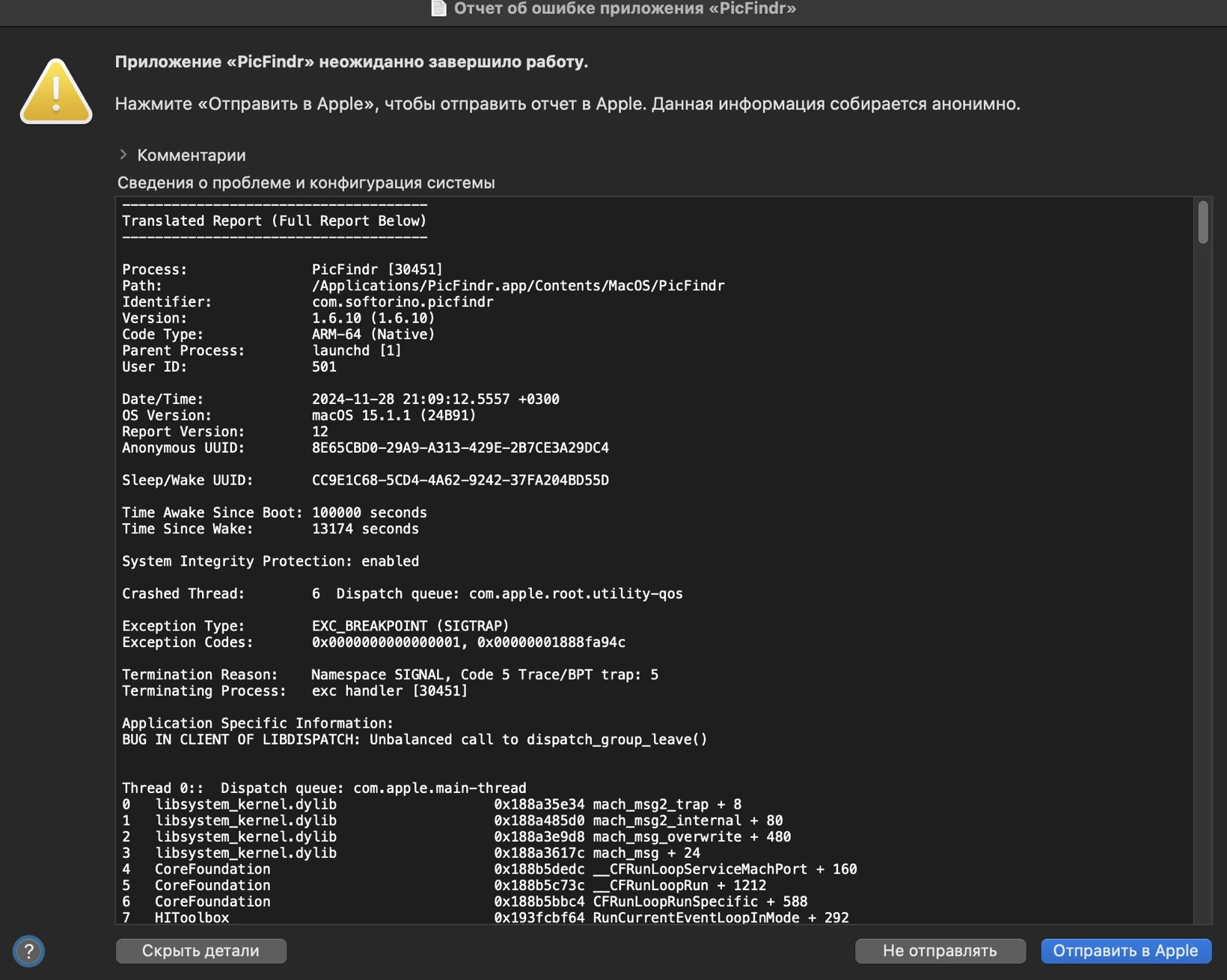Click identifier com.softorino.picfindr
Image resolution: width=1227 pixels, height=980 pixels.
[403, 301]
